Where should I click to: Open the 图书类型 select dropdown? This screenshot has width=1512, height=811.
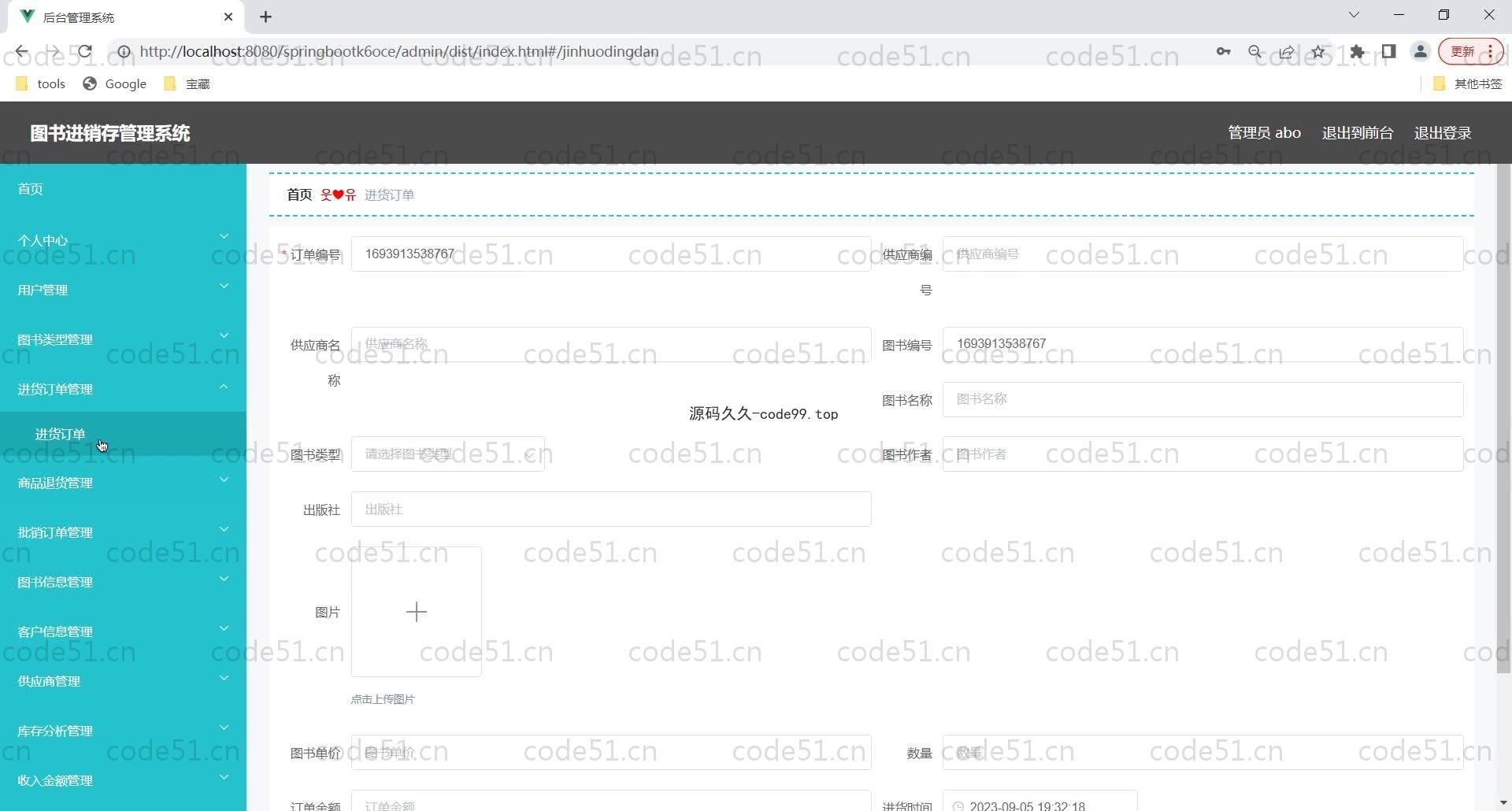point(448,454)
